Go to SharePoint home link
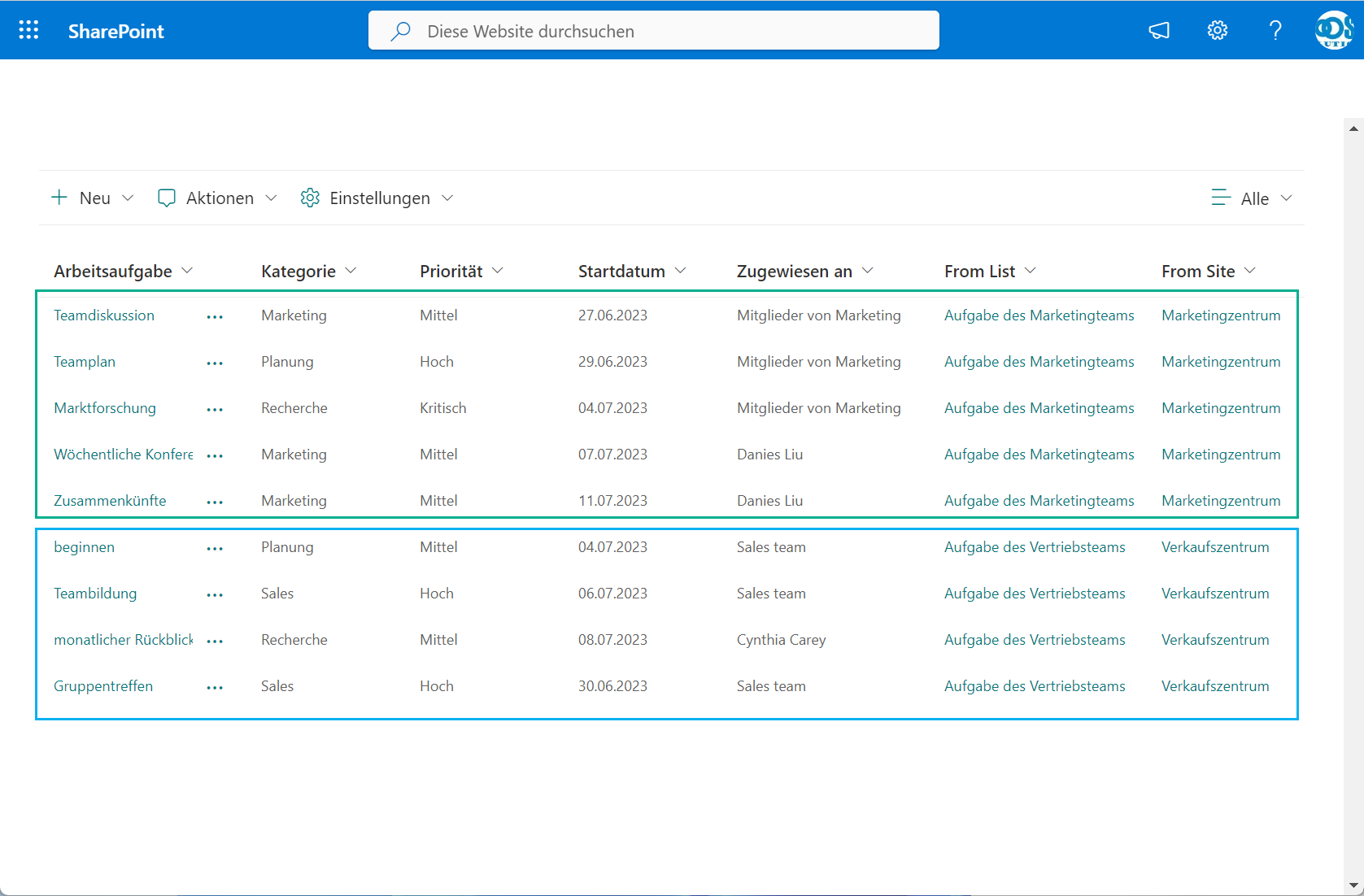Screen dimensions: 1364x896 tap(115, 31)
